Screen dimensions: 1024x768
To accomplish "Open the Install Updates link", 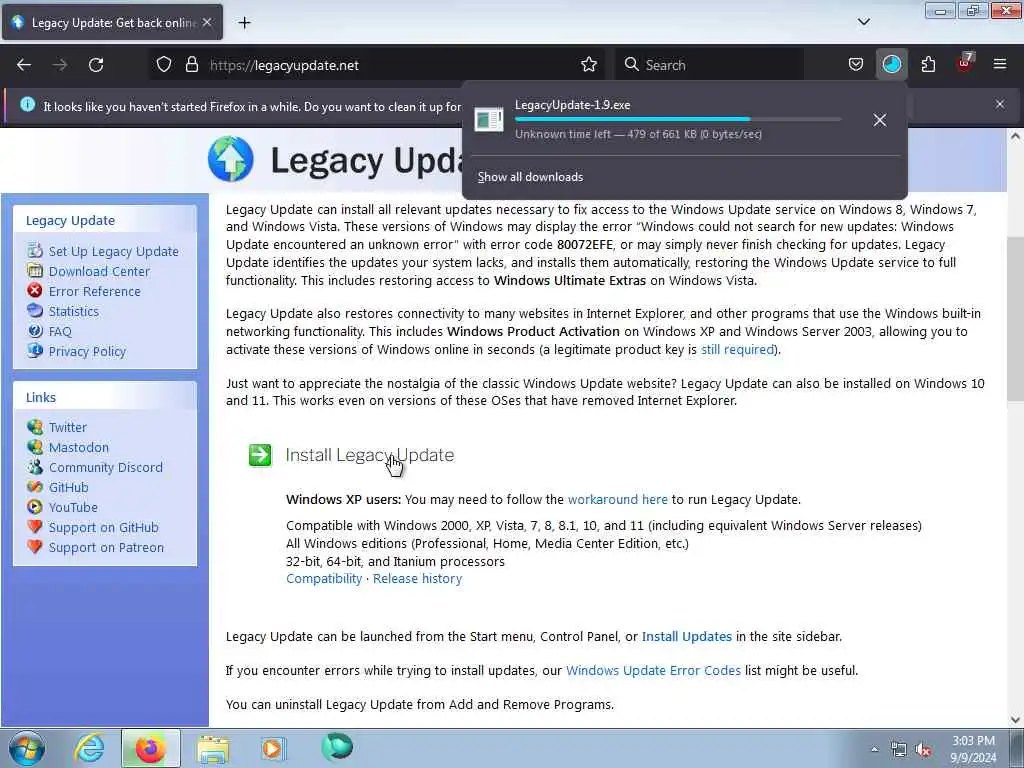I will (x=686, y=637).
